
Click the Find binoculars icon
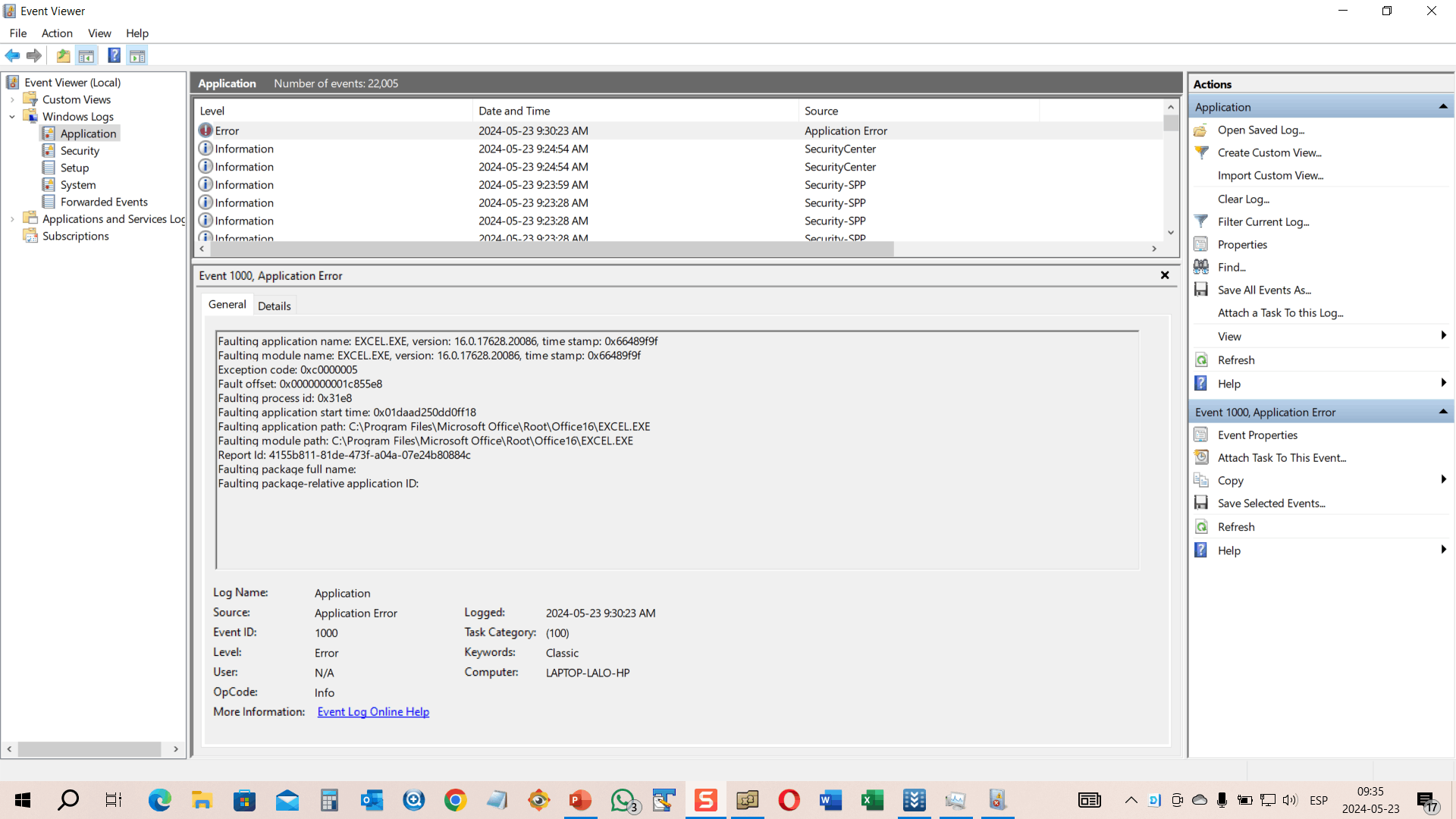(x=1201, y=267)
